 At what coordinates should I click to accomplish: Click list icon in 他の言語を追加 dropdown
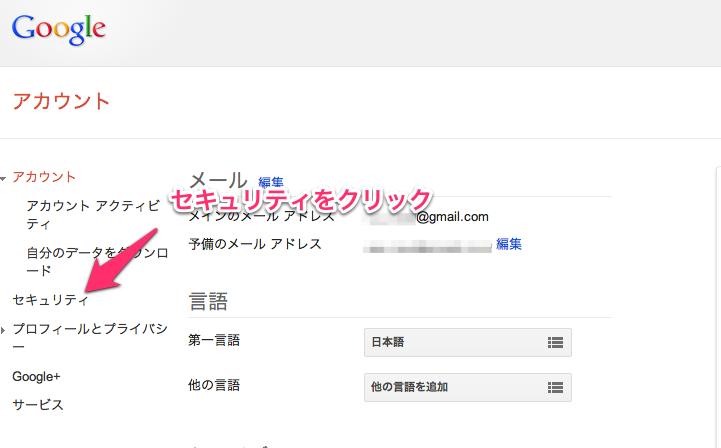[x=555, y=387]
